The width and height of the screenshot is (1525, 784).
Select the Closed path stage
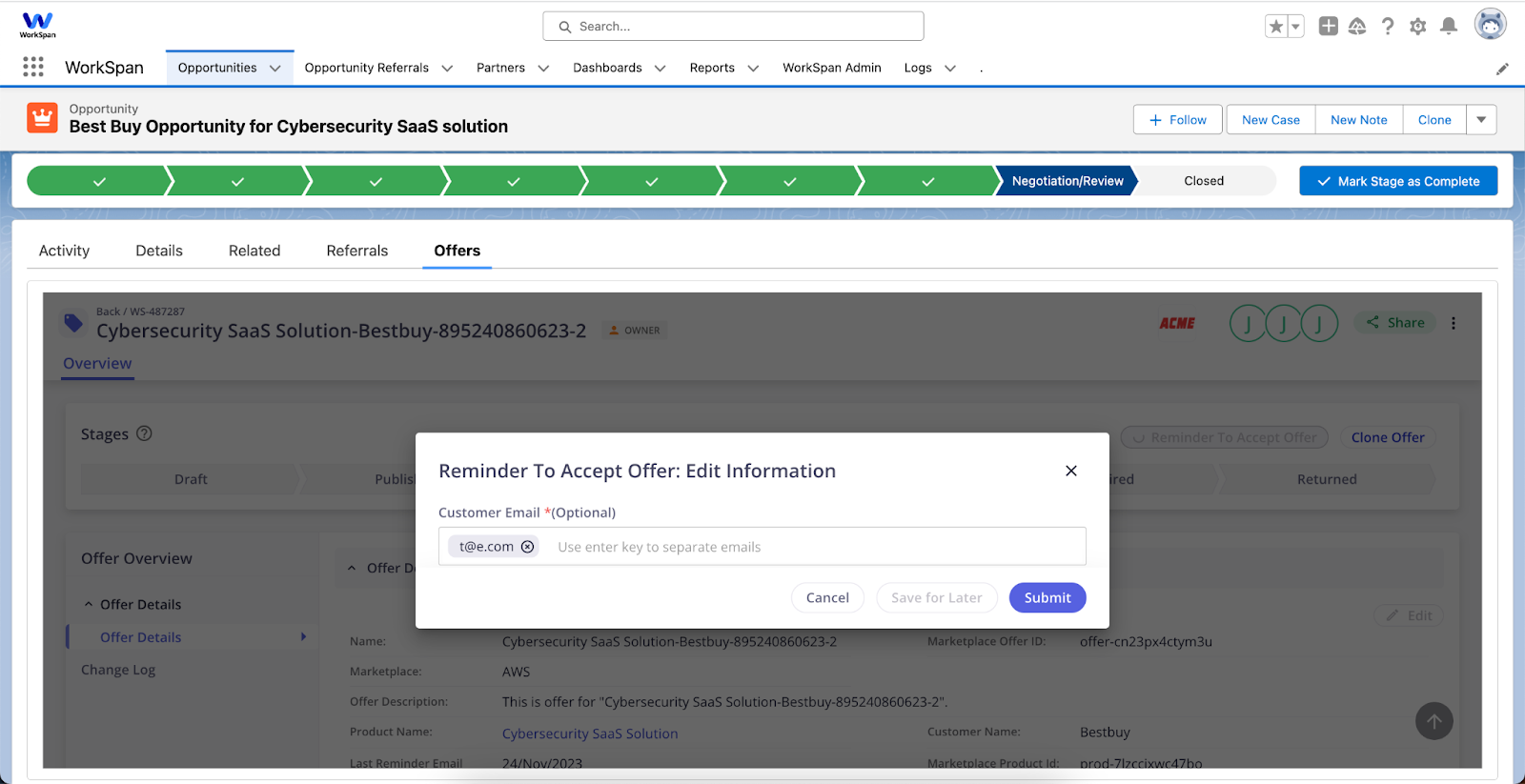(x=1204, y=181)
